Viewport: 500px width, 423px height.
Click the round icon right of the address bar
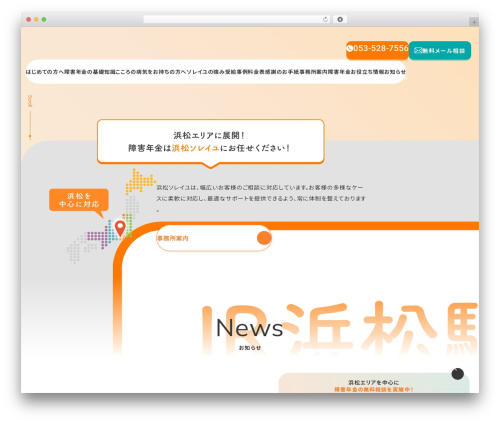[340, 20]
